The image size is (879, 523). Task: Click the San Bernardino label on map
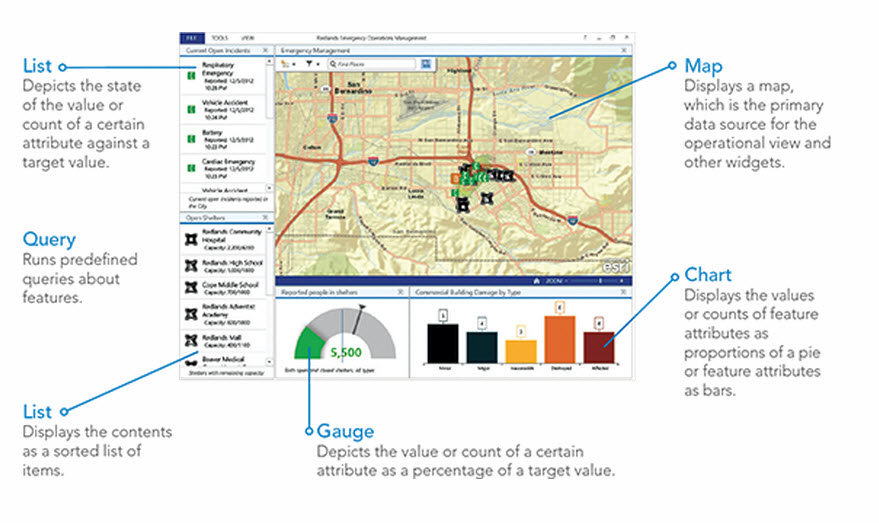click(x=353, y=87)
